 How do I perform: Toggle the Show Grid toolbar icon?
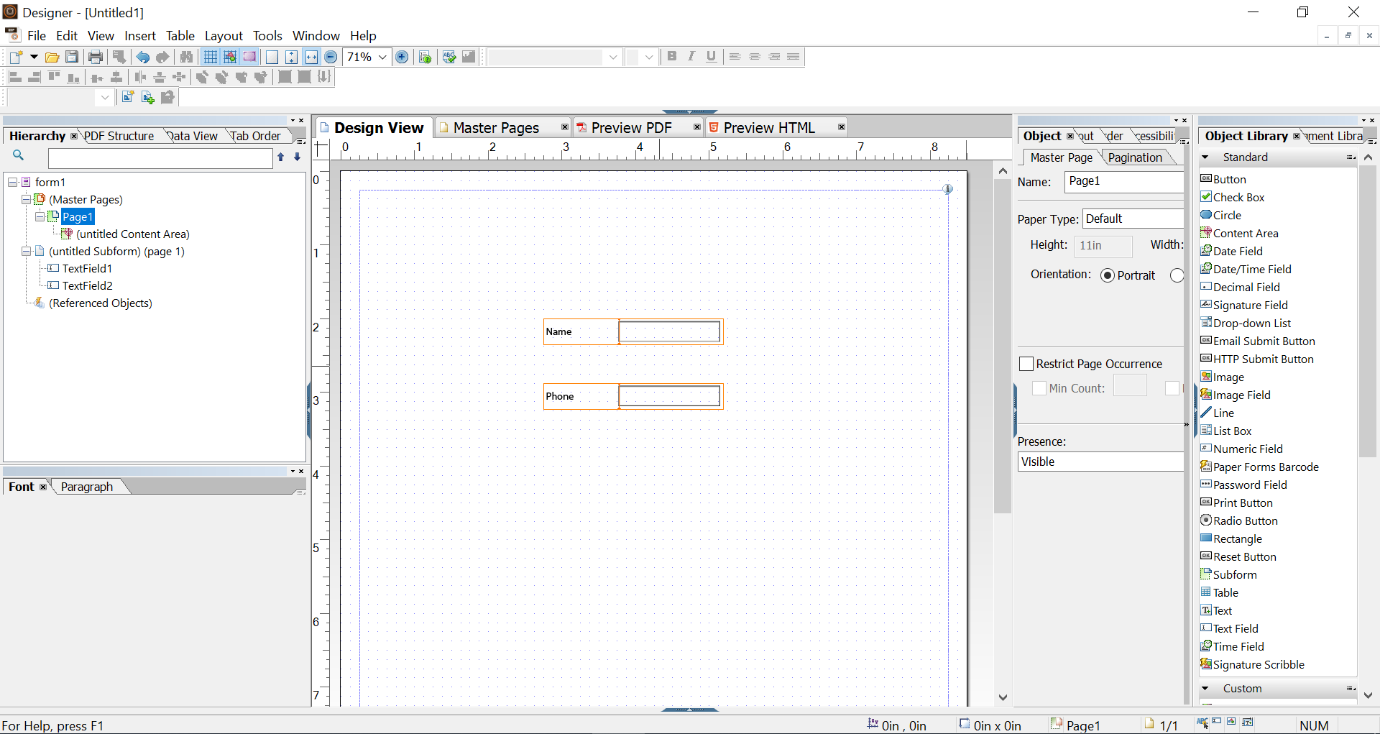coord(211,57)
